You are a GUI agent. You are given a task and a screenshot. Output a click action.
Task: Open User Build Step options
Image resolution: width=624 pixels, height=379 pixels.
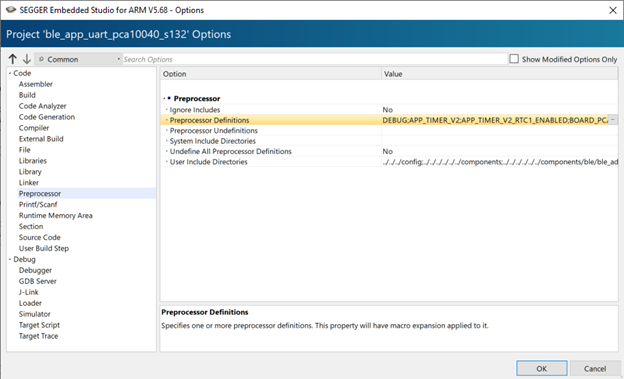click(44, 248)
